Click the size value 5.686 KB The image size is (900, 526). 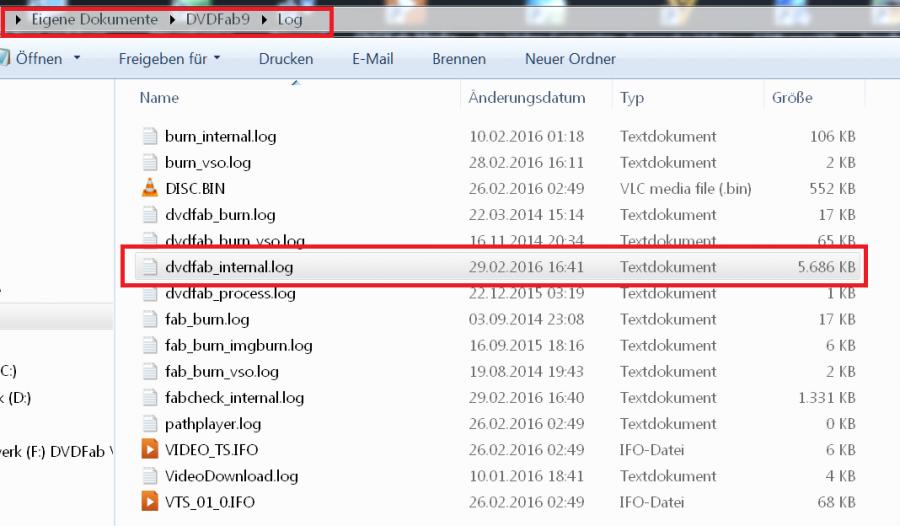click(x=827, y=267)
